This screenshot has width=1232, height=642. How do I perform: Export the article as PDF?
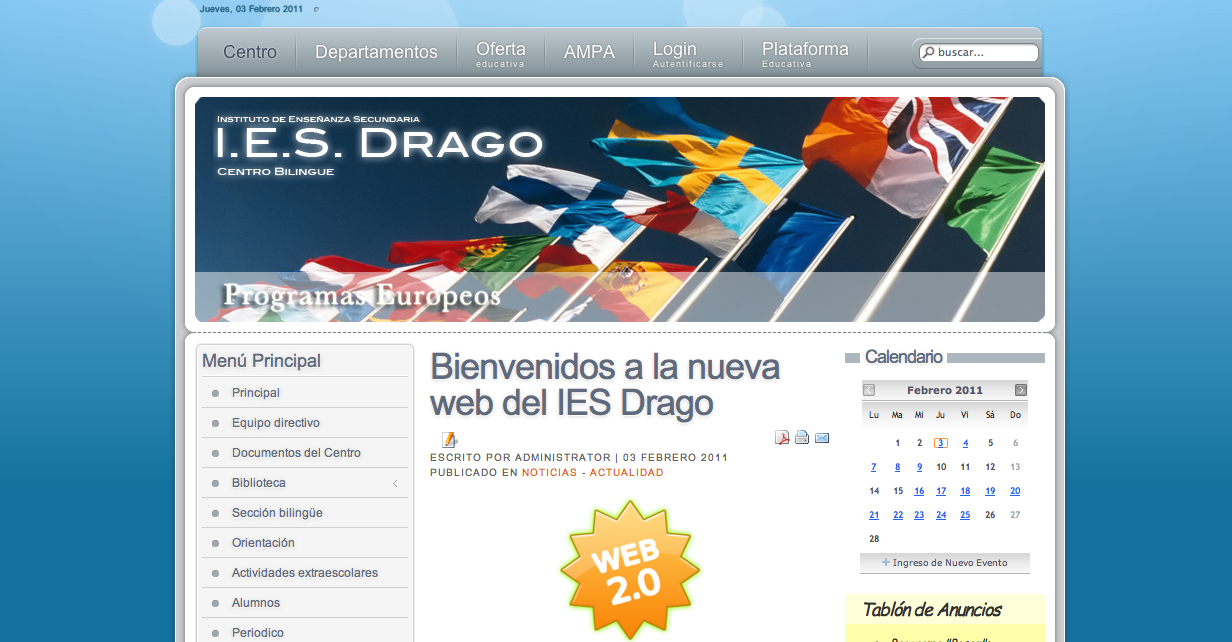pyautogui.click(x=781, y=437)
